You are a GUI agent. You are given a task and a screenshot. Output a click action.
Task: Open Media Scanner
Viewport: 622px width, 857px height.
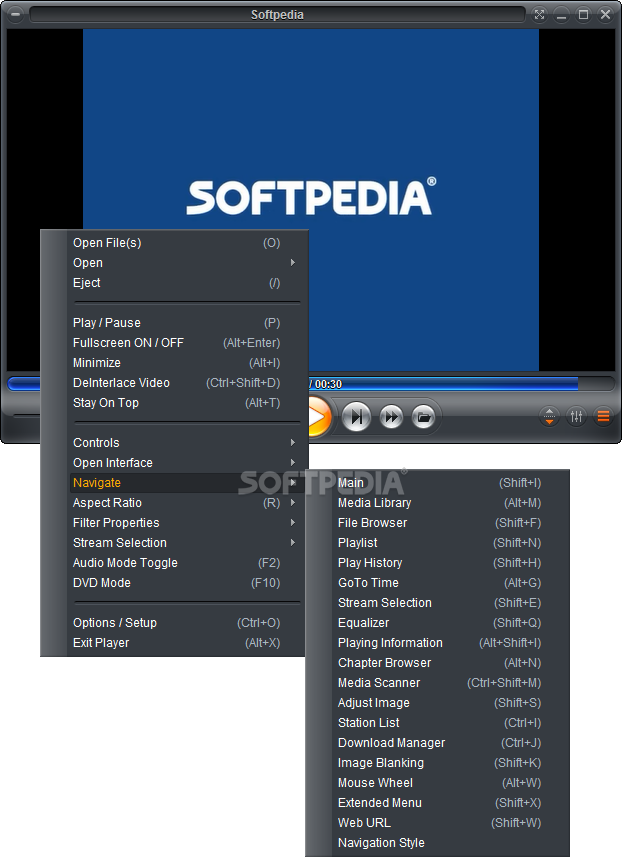[x=450, y=683]
